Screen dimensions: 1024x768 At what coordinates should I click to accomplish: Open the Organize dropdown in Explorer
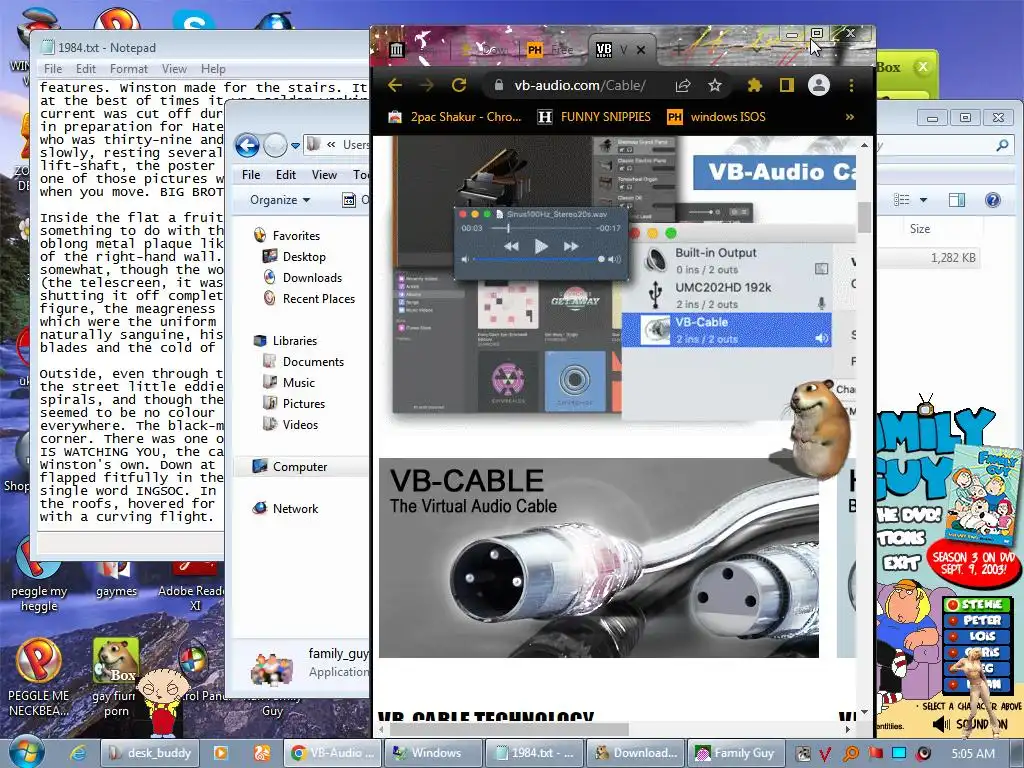(280, 200)
